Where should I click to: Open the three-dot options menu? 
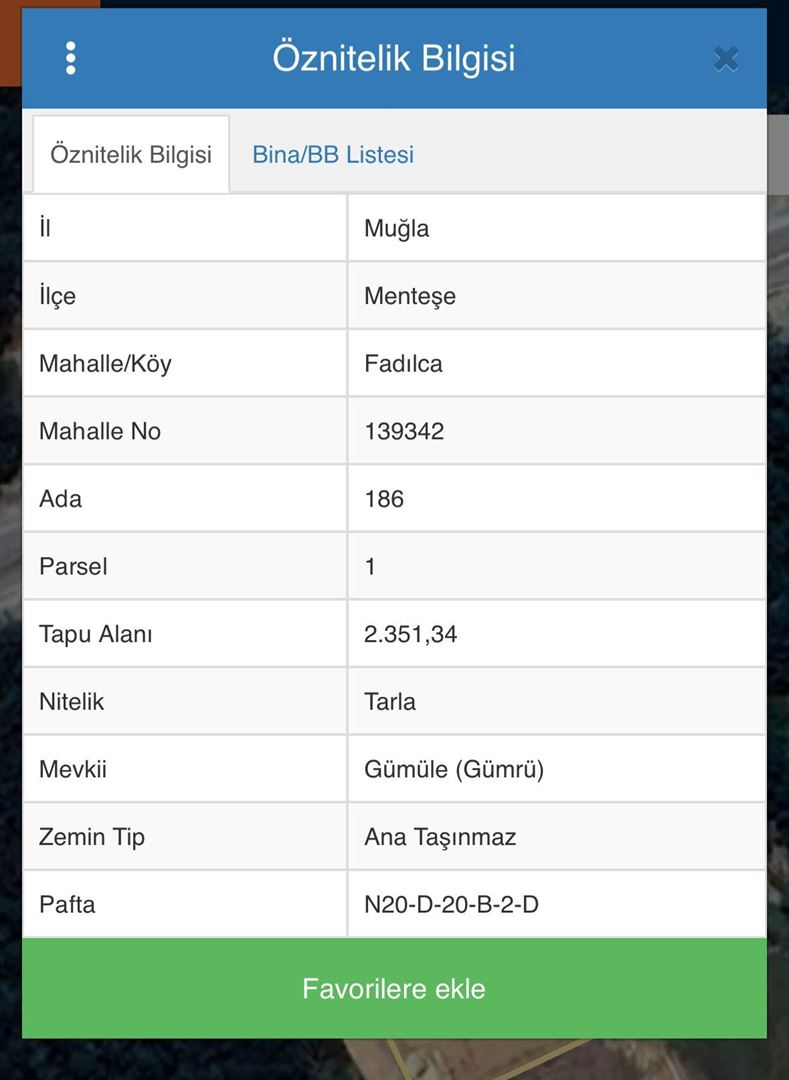tap(70, 58)
